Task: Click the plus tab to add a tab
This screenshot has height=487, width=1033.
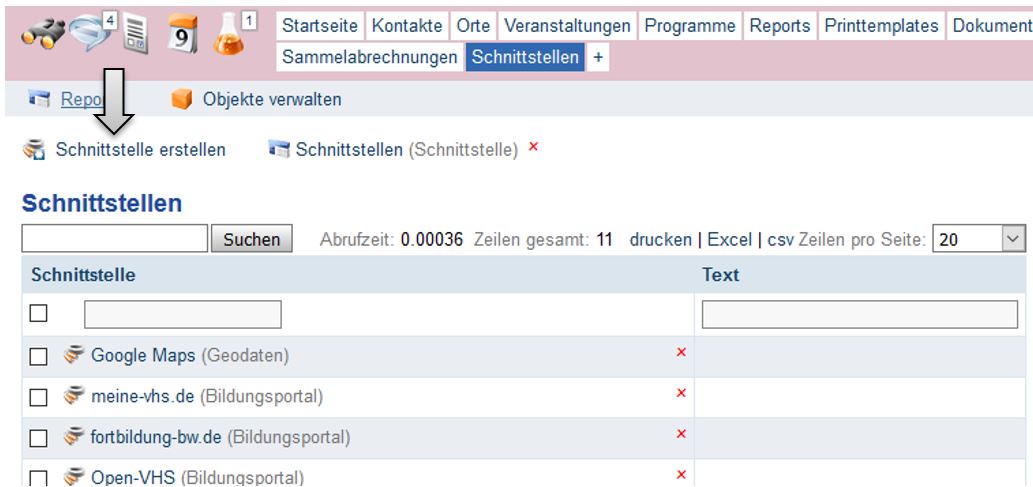Action: coord(599,58)
